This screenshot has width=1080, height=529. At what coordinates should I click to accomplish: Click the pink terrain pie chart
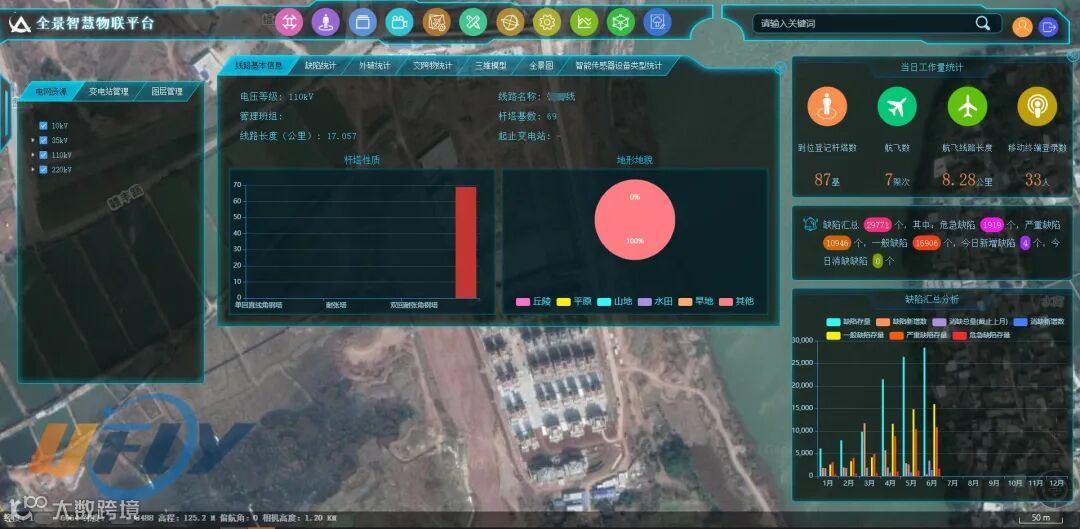[634, 220]
